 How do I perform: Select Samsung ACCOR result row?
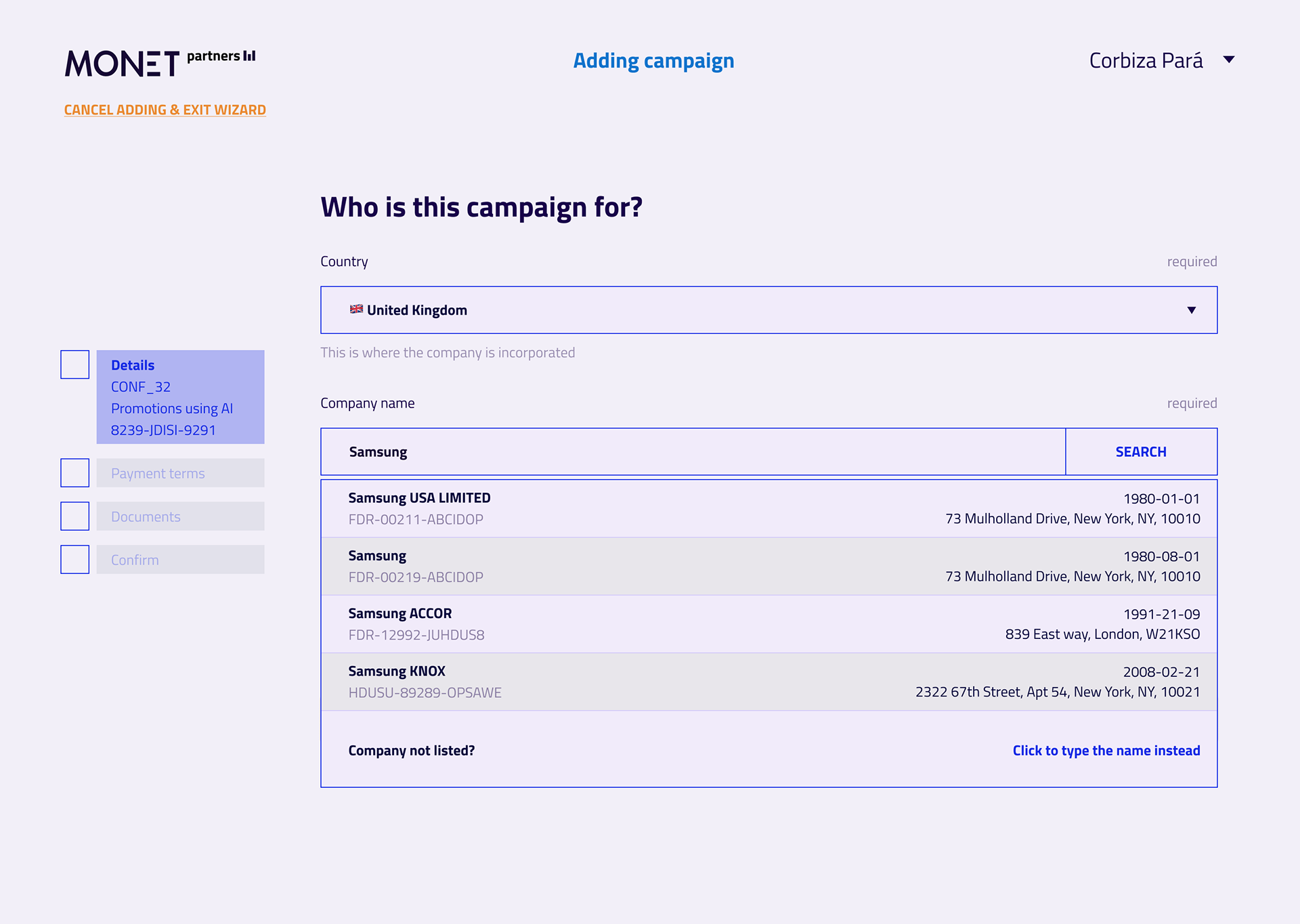(768, 624)
